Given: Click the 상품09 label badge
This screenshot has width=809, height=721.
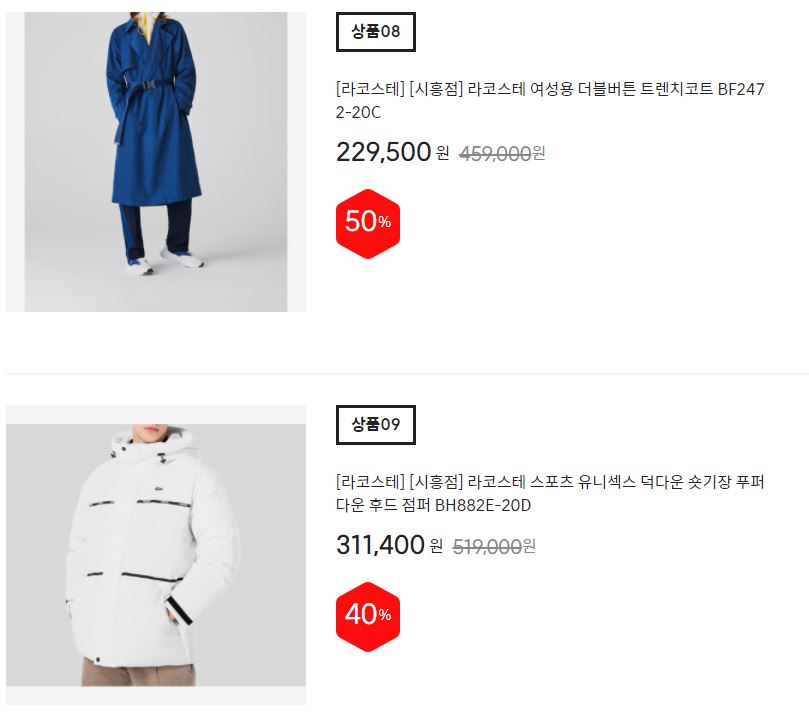Looking at the screenshot, I should (376, 424).
